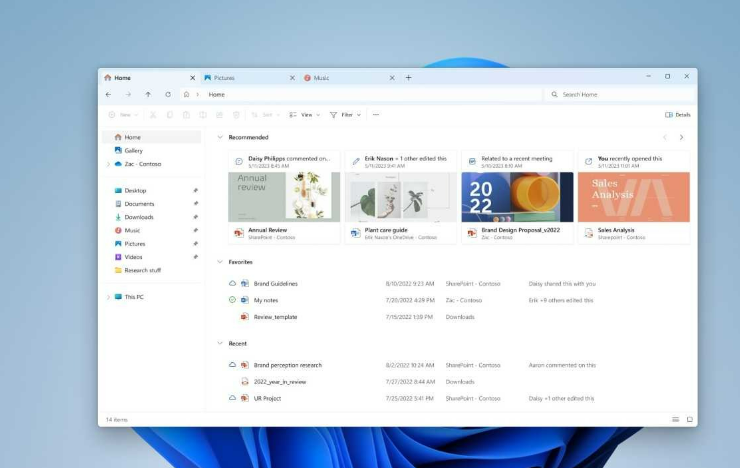
Task: Open Desktop in the sidebar
Action: [152, 191]
